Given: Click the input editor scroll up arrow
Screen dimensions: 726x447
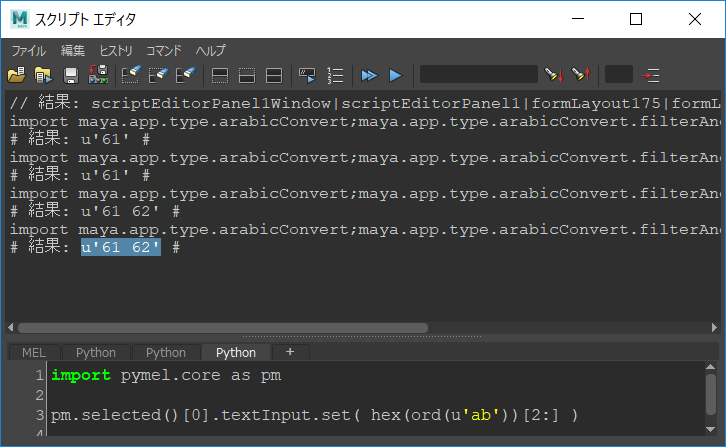Looking at the screenshot, I should click(711, 367).
